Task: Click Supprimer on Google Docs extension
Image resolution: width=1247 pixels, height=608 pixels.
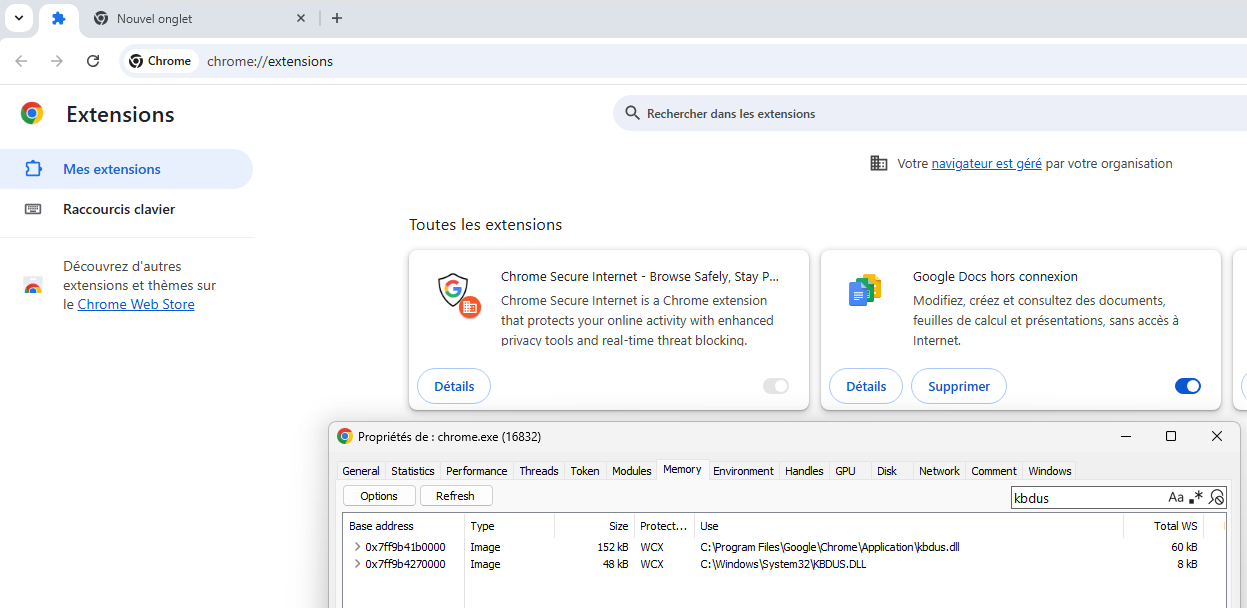Action: (958, 386)
